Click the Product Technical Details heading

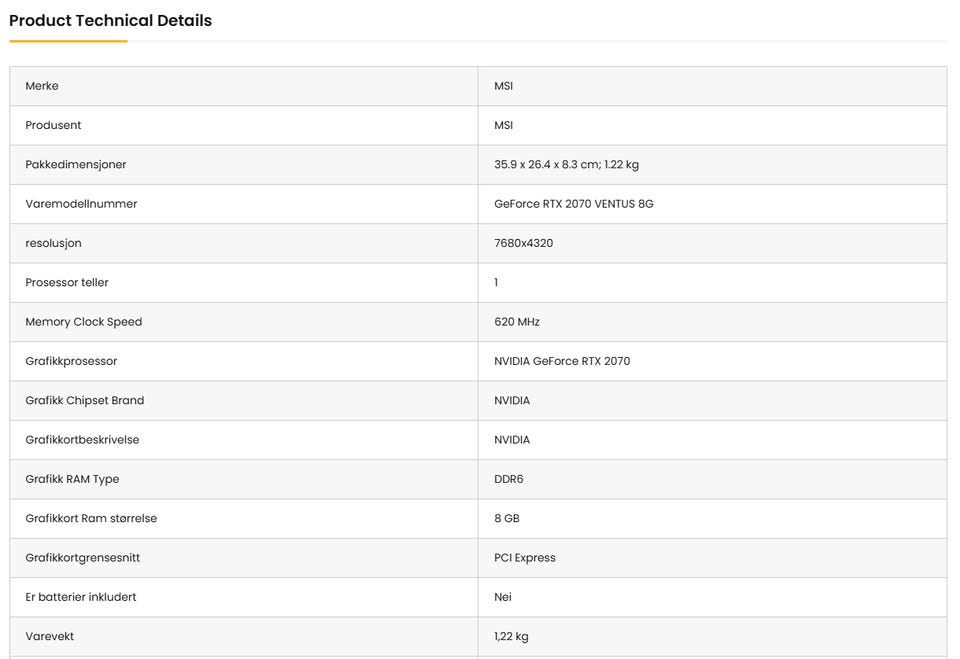pyautogui.click(x=110, y=21)
